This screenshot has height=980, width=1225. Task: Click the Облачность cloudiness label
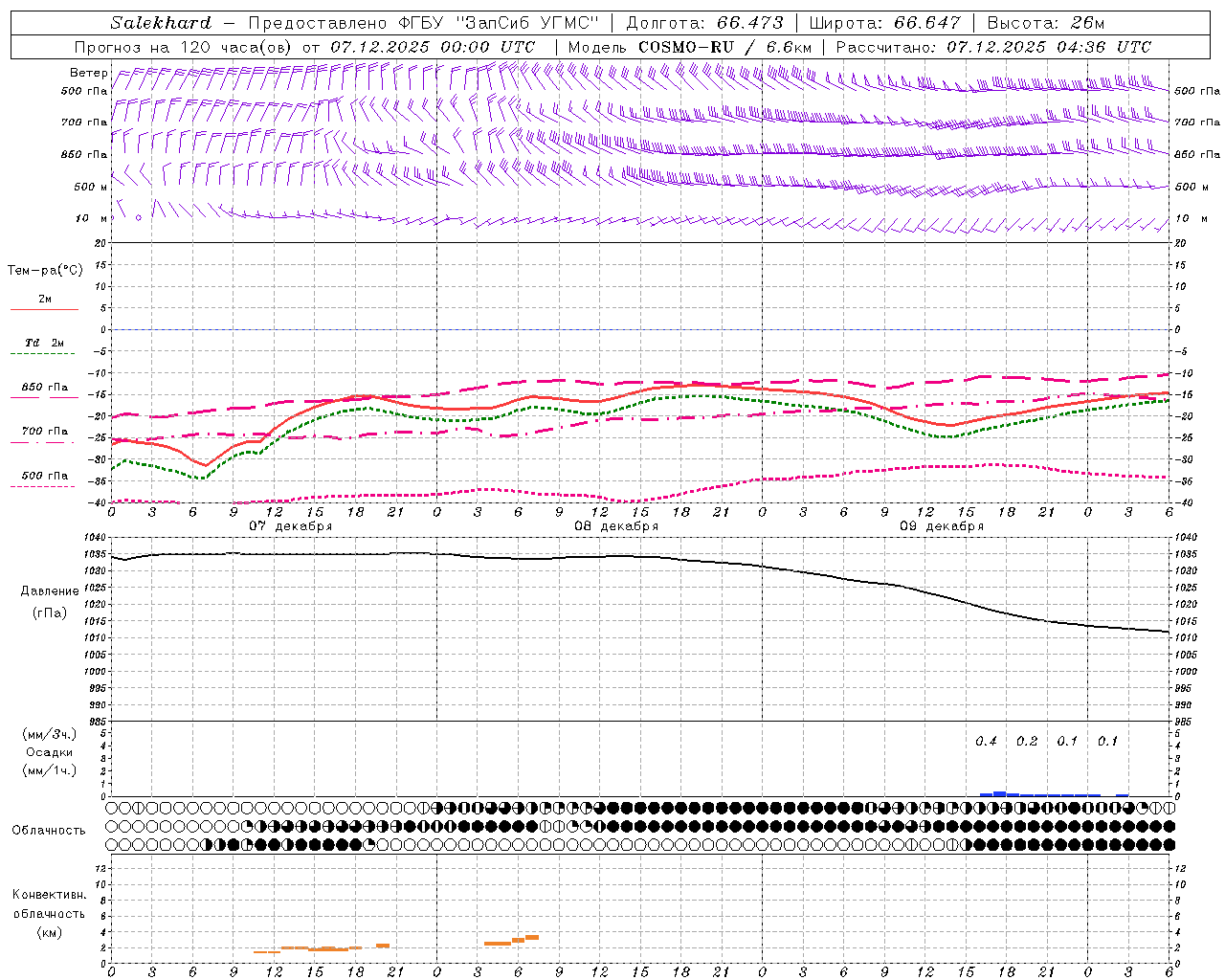[x=49, y=831]
